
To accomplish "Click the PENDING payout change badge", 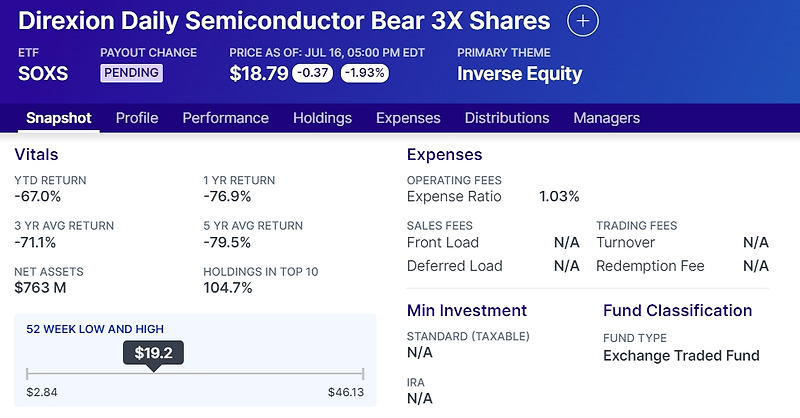I will point(131,73).
